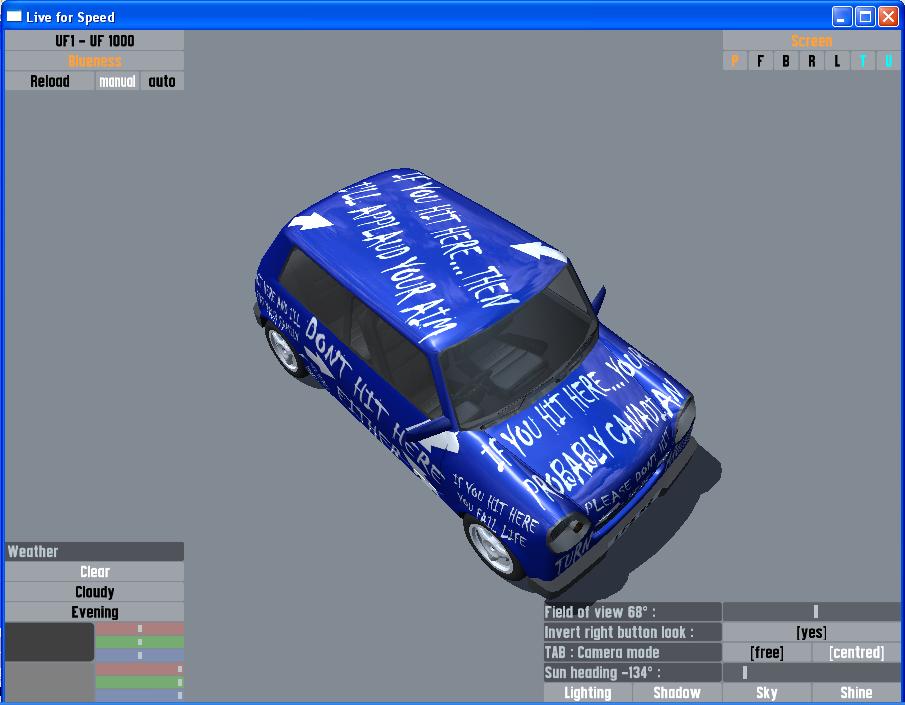Switch to the Shine tab

tap(857, 692)
